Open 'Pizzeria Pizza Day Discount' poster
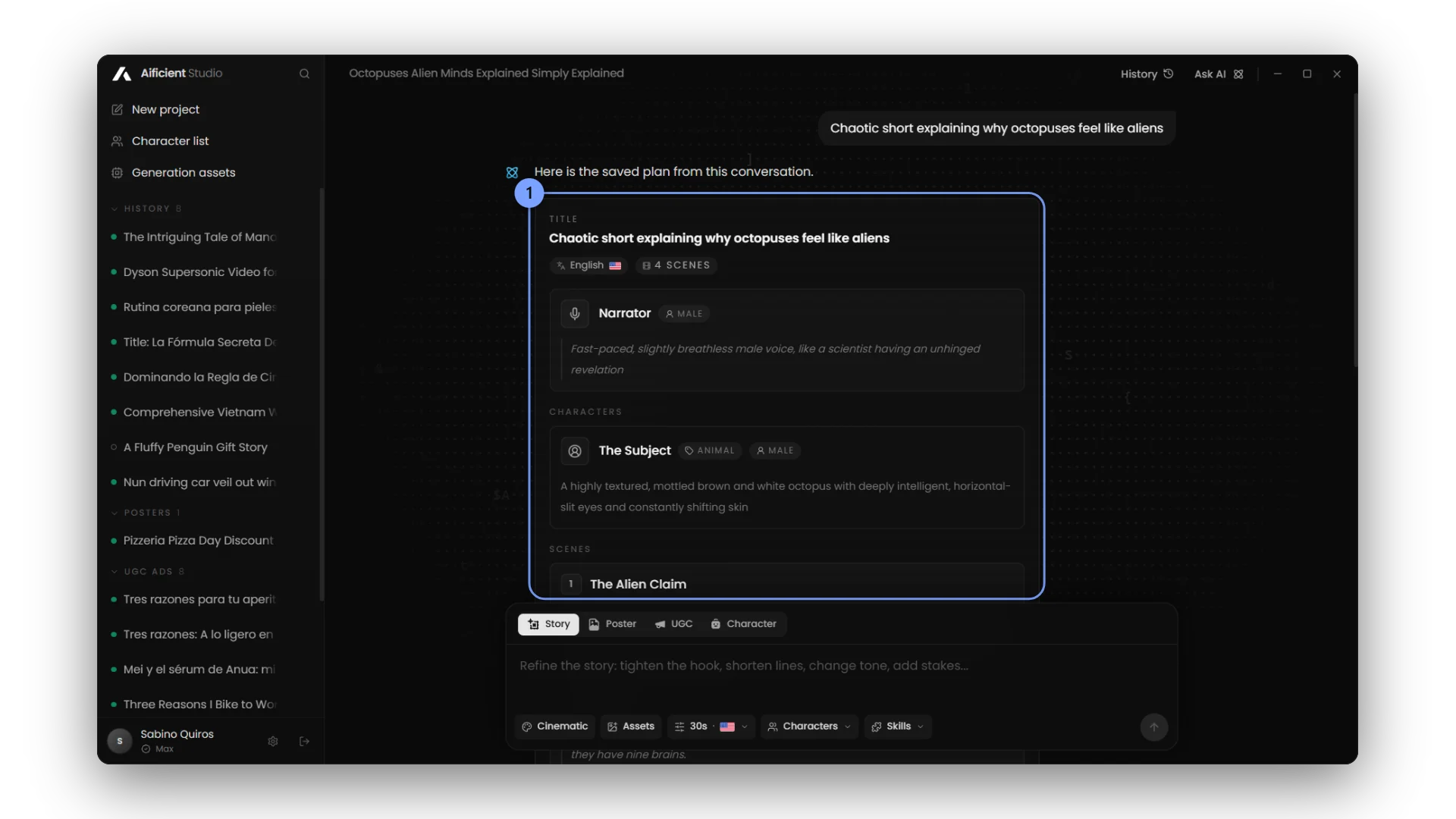 pyautogui.click(x=198, y=541)
